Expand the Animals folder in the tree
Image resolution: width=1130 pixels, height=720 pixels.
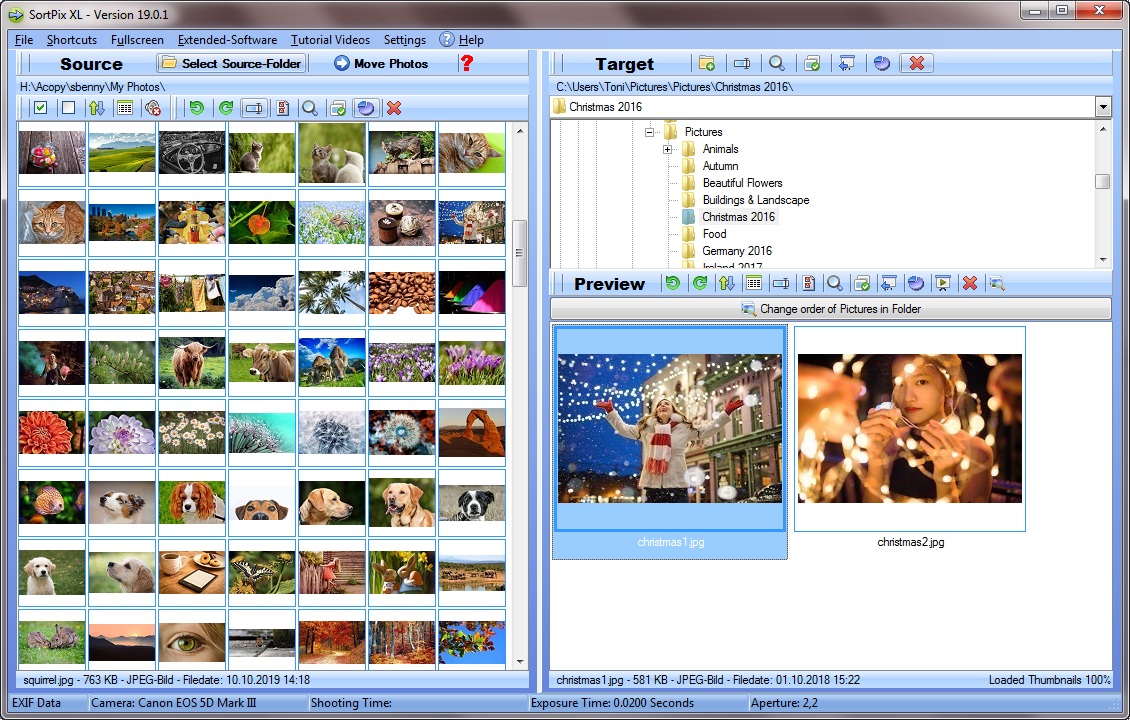point(668,148)
